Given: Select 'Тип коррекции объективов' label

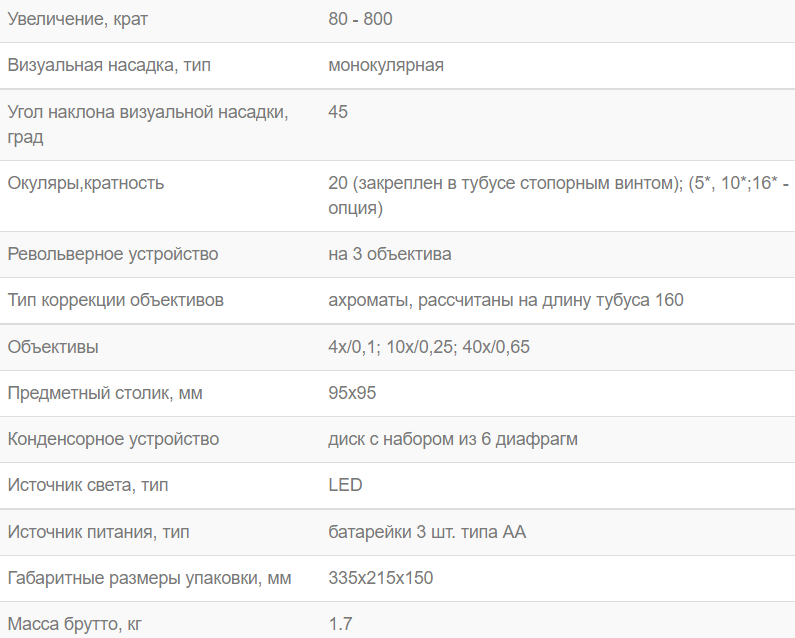Looking at the screenshot, I should (115, 300).
